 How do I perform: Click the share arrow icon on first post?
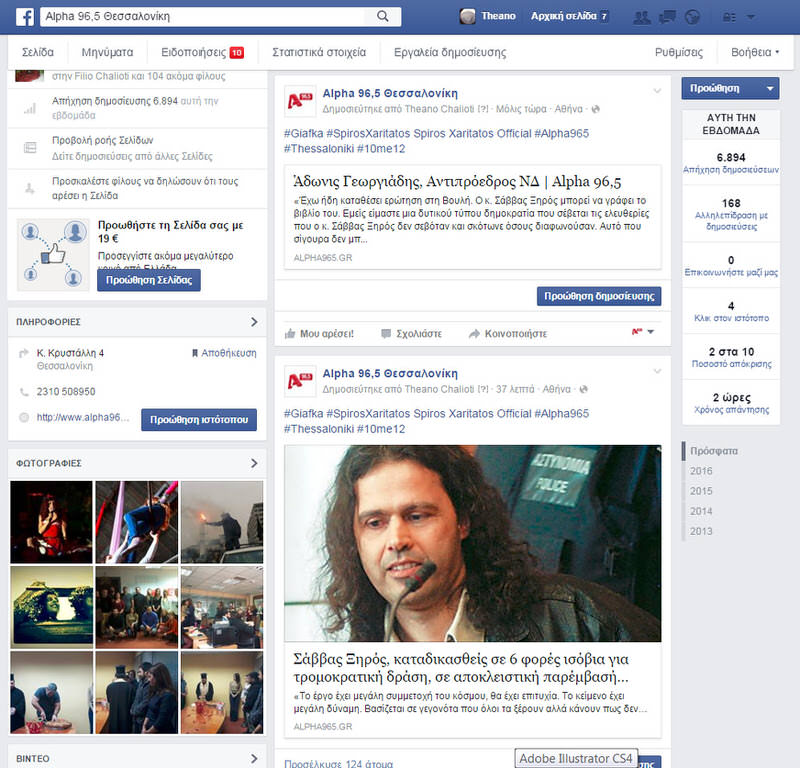point(474,334)
